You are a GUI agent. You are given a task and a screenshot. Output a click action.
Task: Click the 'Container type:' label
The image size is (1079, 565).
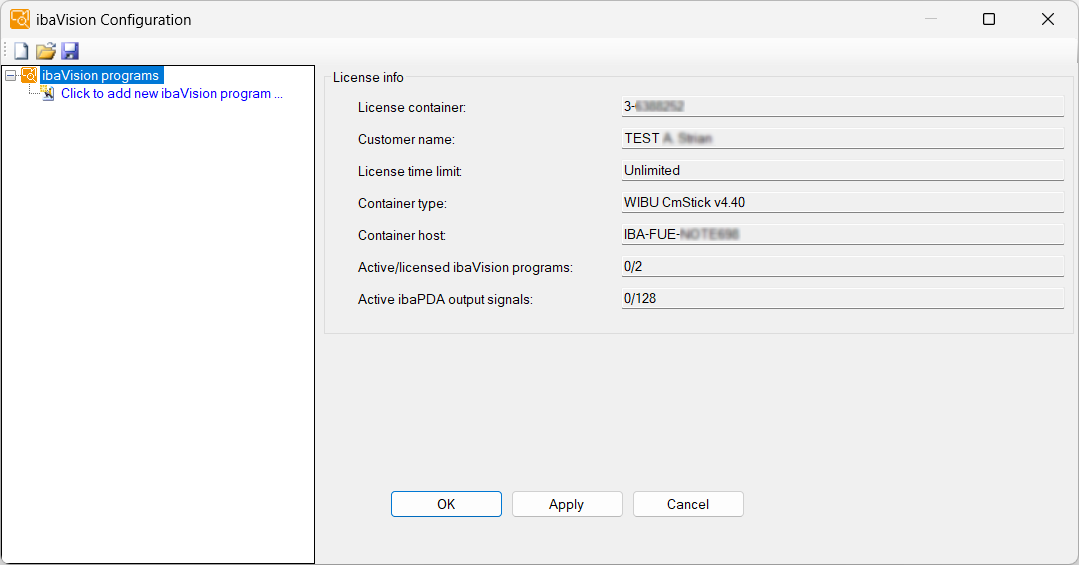tap(402, 204)
